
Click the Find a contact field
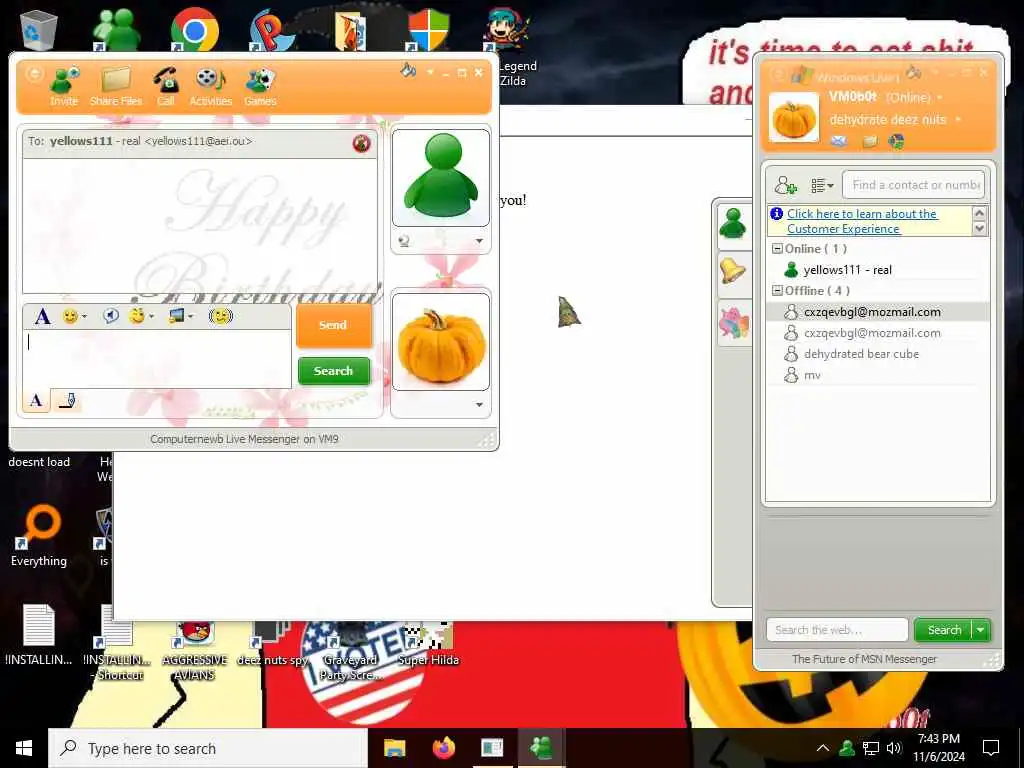tap(914, 185)
